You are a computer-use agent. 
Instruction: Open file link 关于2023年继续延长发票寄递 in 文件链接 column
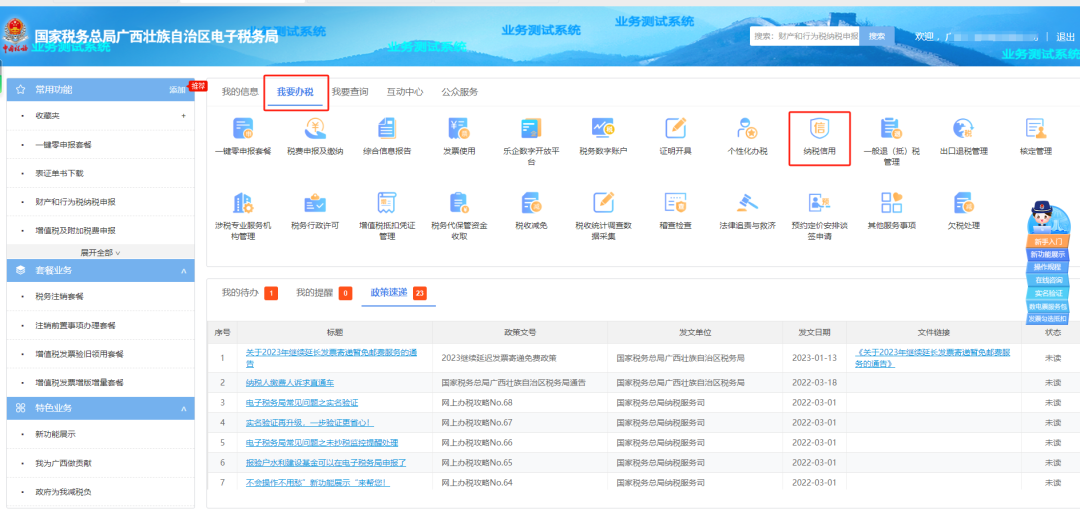tap(933, 358)
